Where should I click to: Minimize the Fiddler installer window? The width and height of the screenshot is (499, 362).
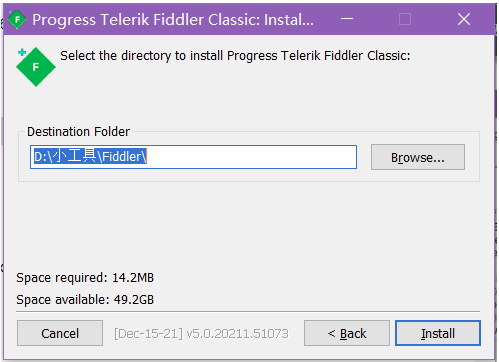pyautogui.click(x=347, y=19)
